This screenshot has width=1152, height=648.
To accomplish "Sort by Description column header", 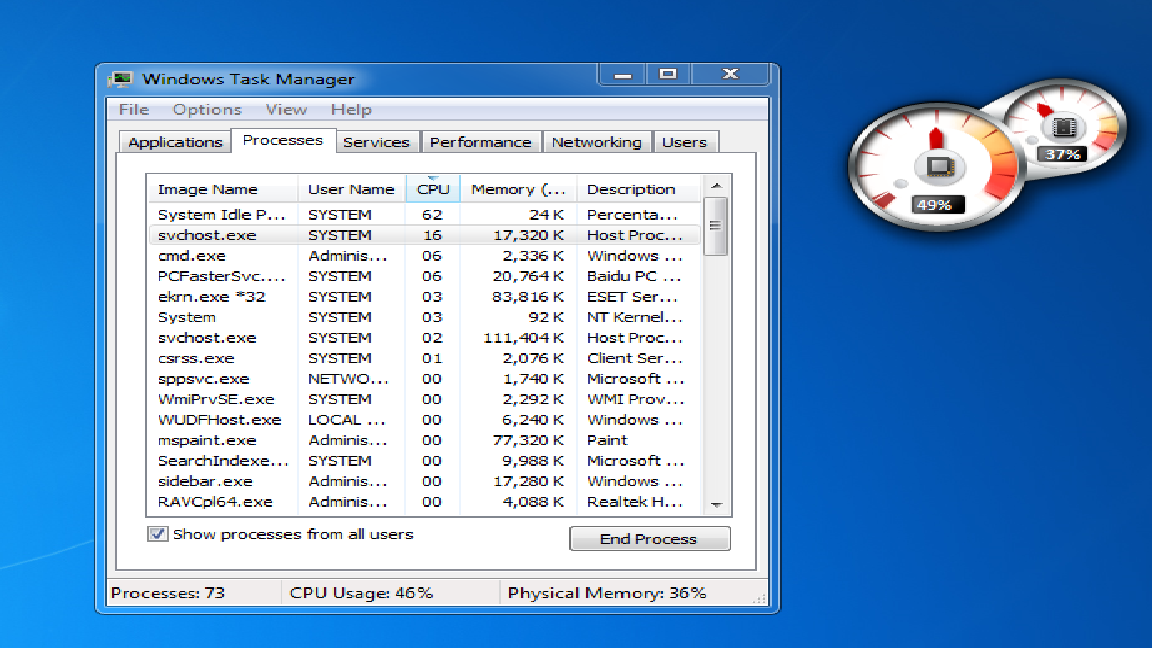I will tap(638, 189).
